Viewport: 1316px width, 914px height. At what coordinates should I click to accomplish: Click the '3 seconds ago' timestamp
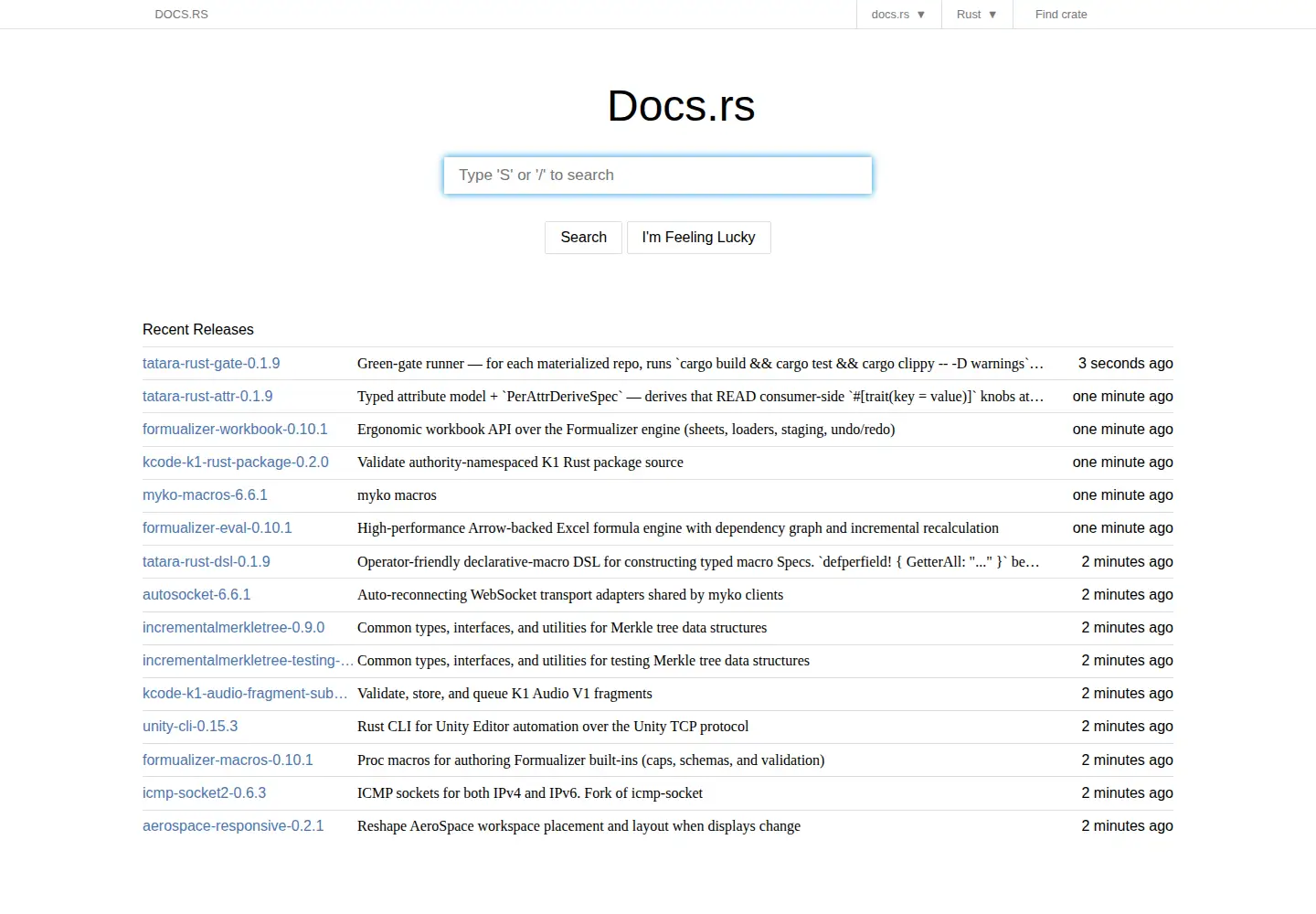[x=1125, y=364]
